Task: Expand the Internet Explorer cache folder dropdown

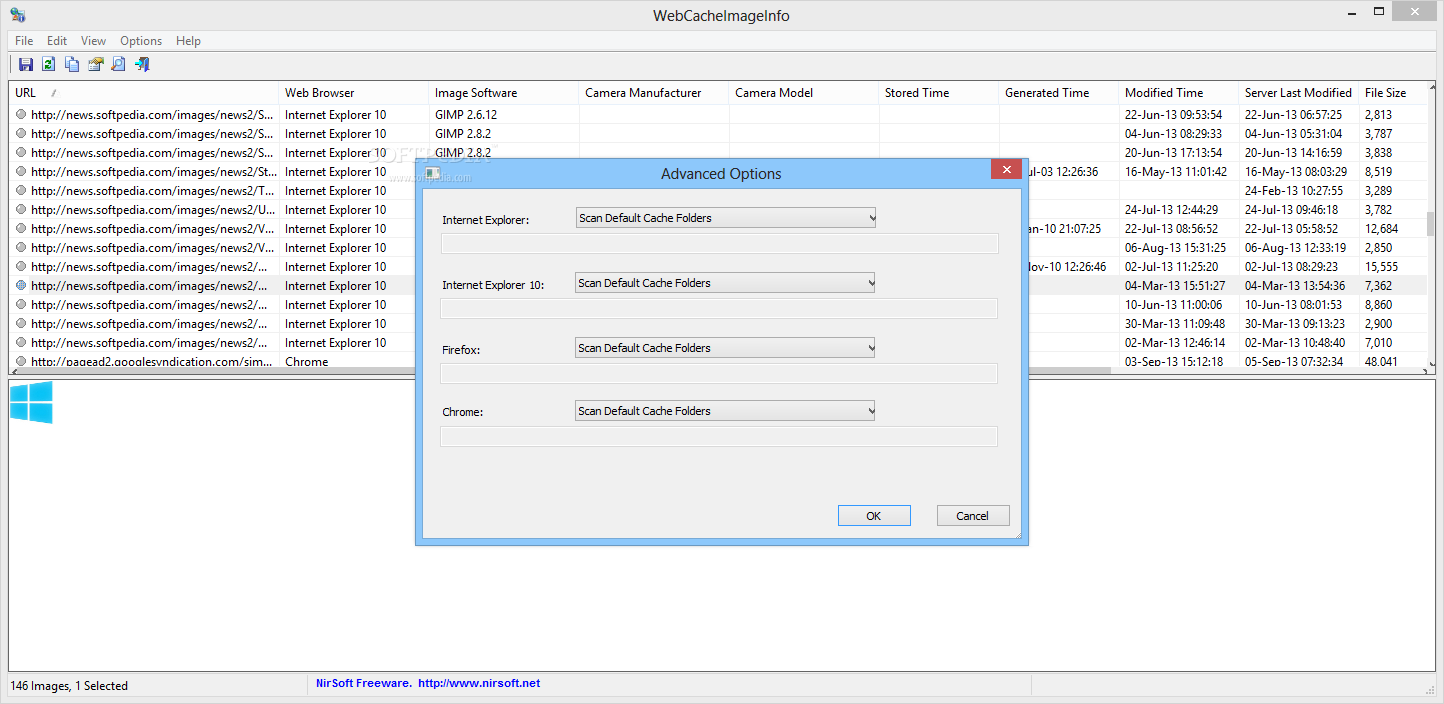Action: tap(726, 218)
